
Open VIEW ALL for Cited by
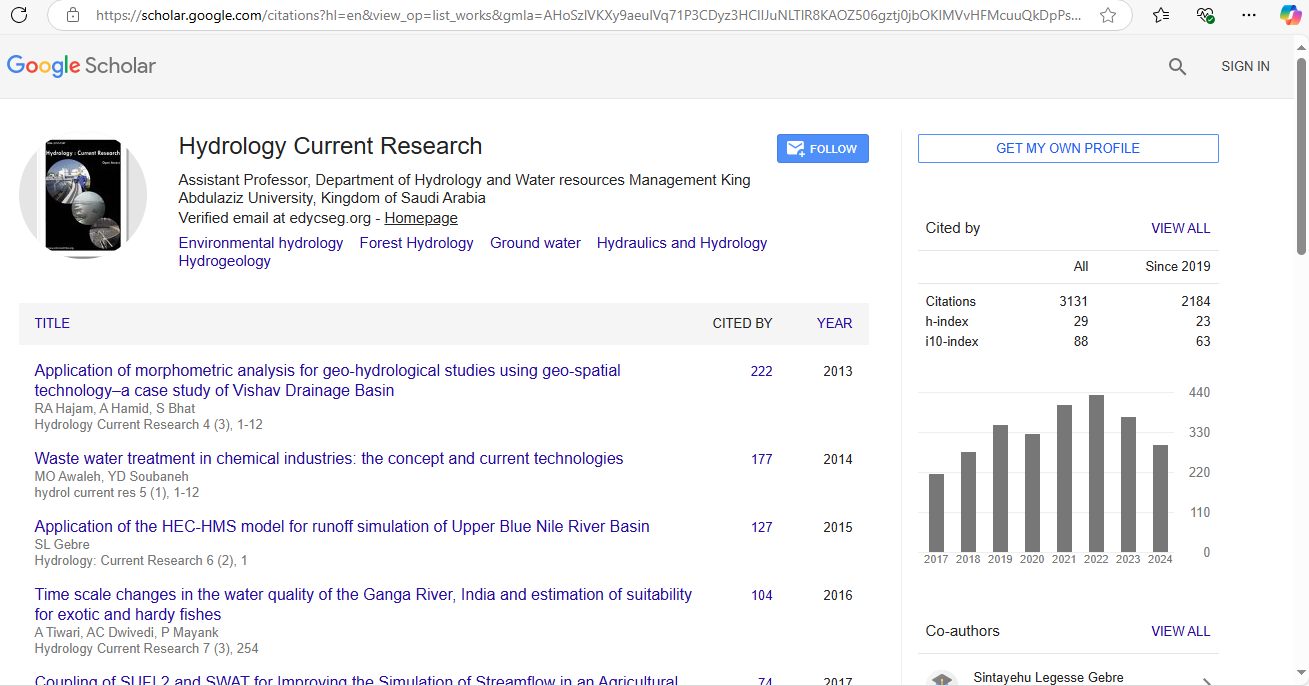1180,228
